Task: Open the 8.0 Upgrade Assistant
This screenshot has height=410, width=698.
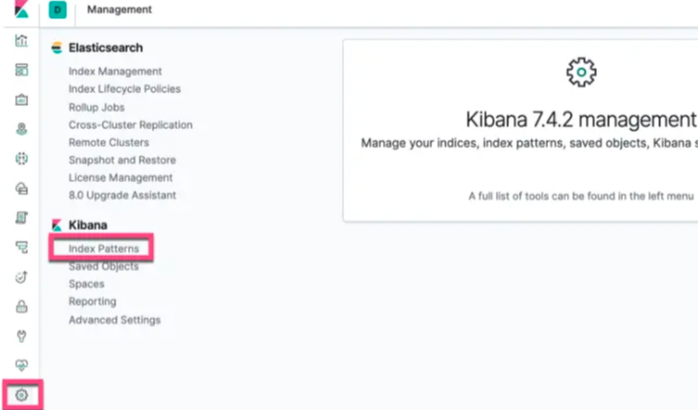Action: [x=122, y=195]
